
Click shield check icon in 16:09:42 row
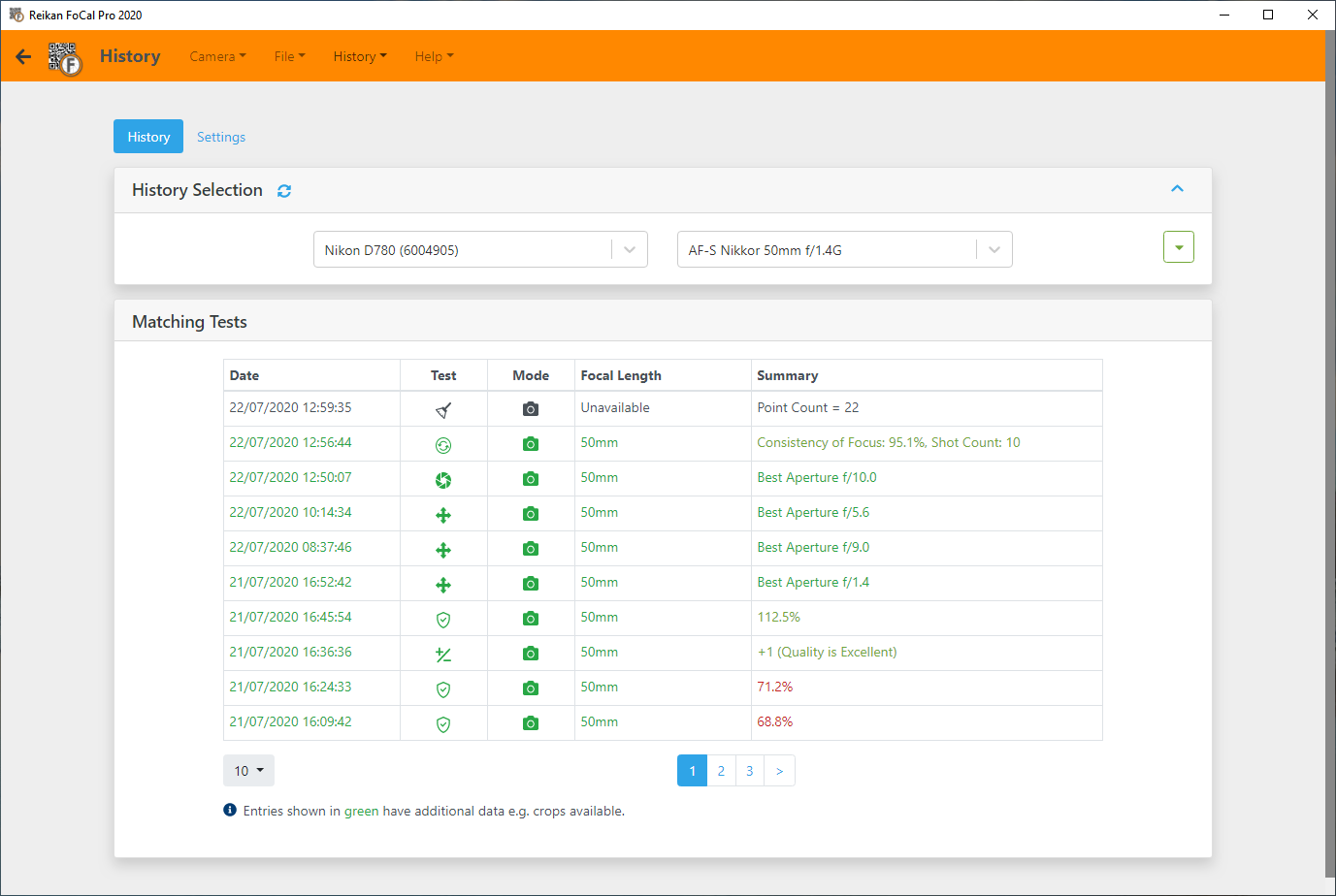click(443, 724)
